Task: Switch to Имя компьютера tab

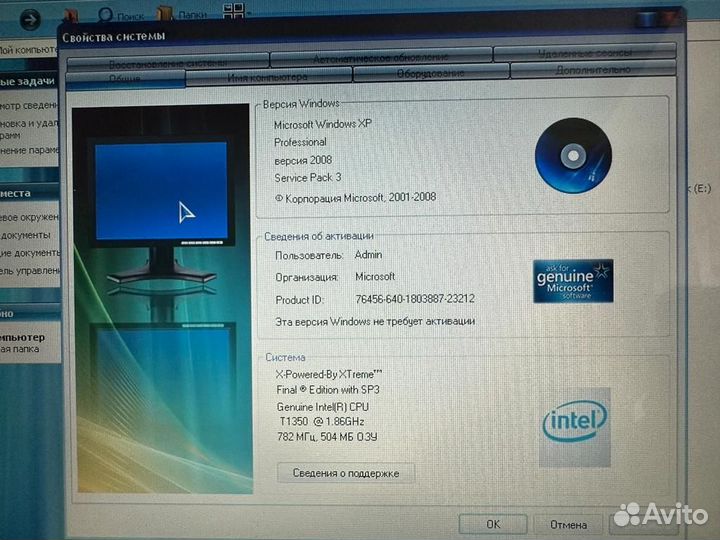Action: click(268, 77)
